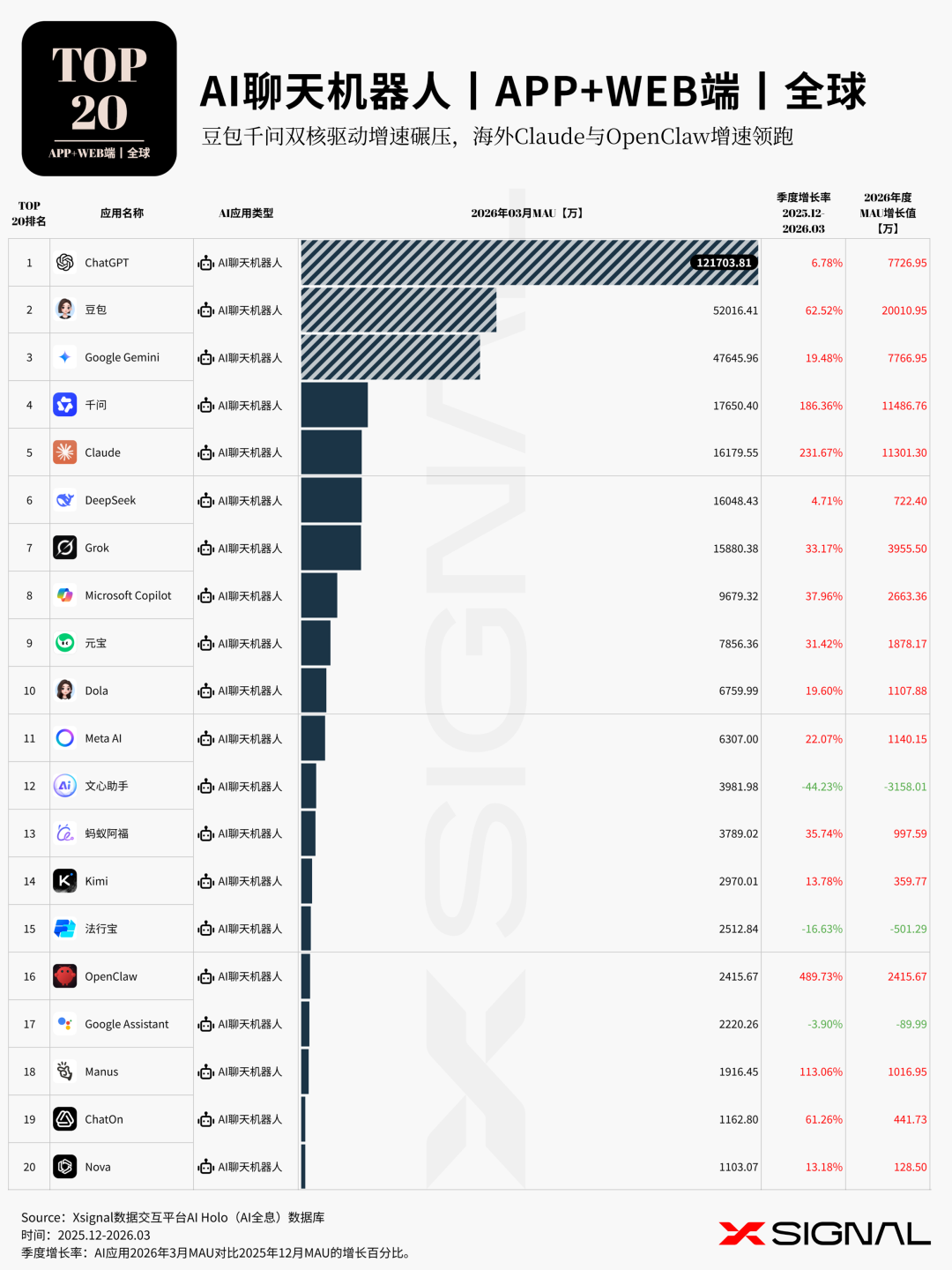The height and width of the screenshot is (1270, 952).
Task: Click the 豆包 striped MAU bar
Action: tap(398, 310)
